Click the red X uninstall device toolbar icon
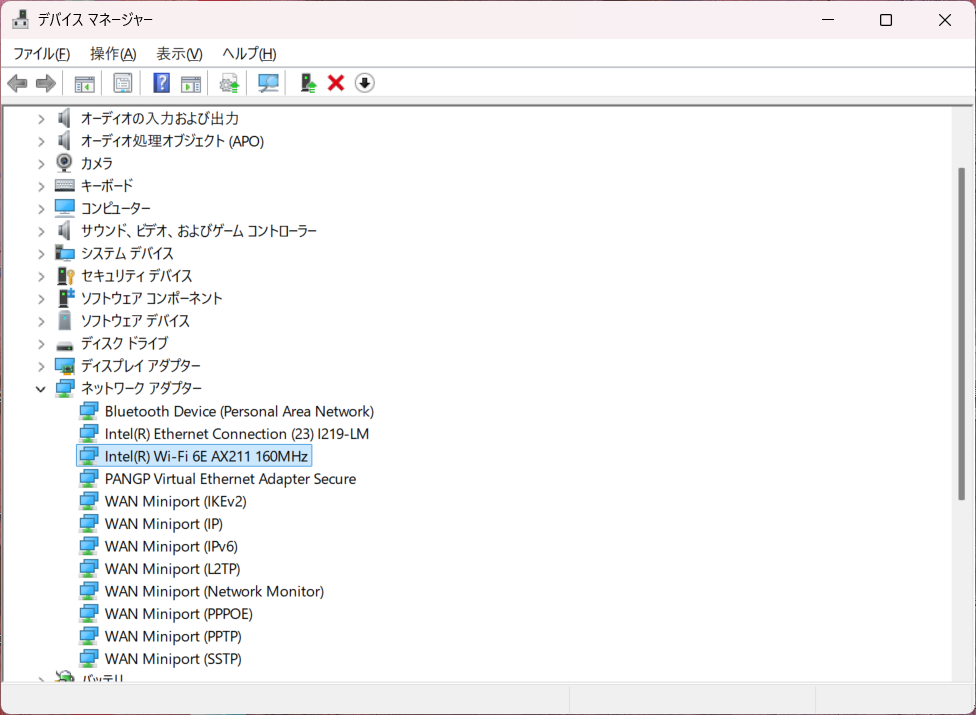Image resolution: width=976 pixels, height=715 pixels. click(336, 83)
